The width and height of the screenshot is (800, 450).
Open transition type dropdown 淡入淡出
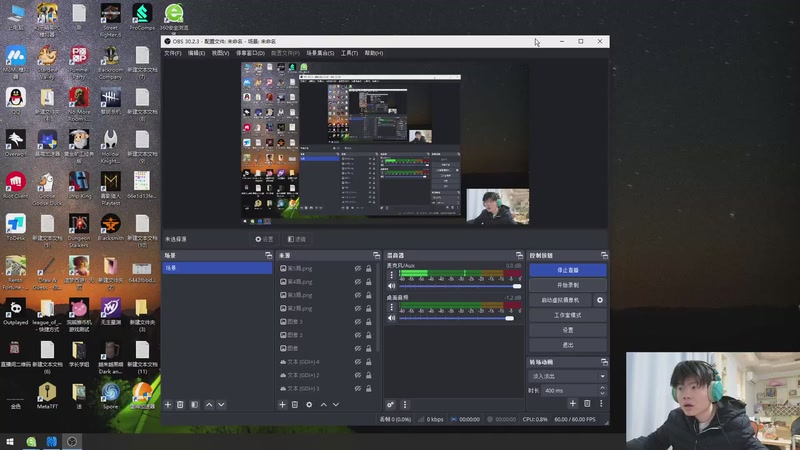(x=567, y=376)
